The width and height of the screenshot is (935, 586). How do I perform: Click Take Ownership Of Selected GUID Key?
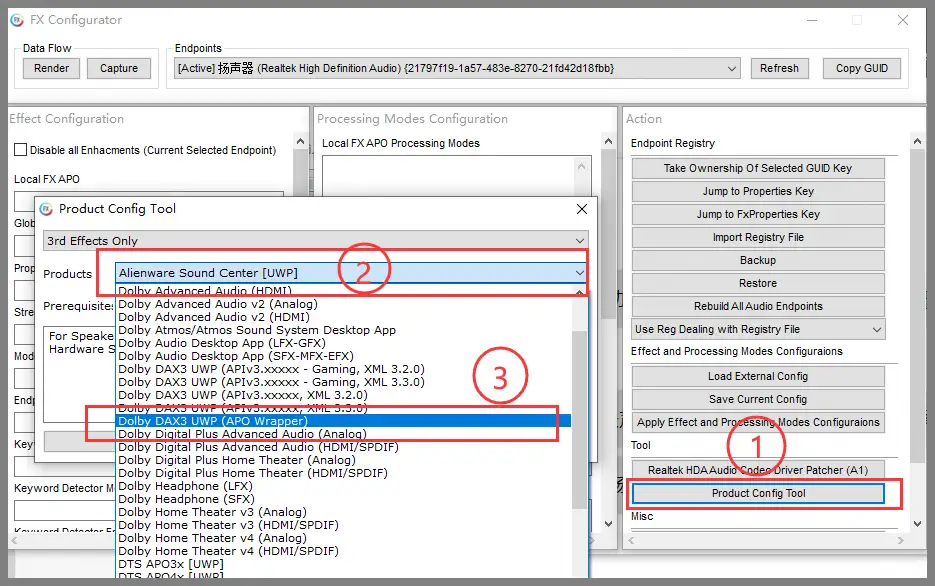click(758, 168)
